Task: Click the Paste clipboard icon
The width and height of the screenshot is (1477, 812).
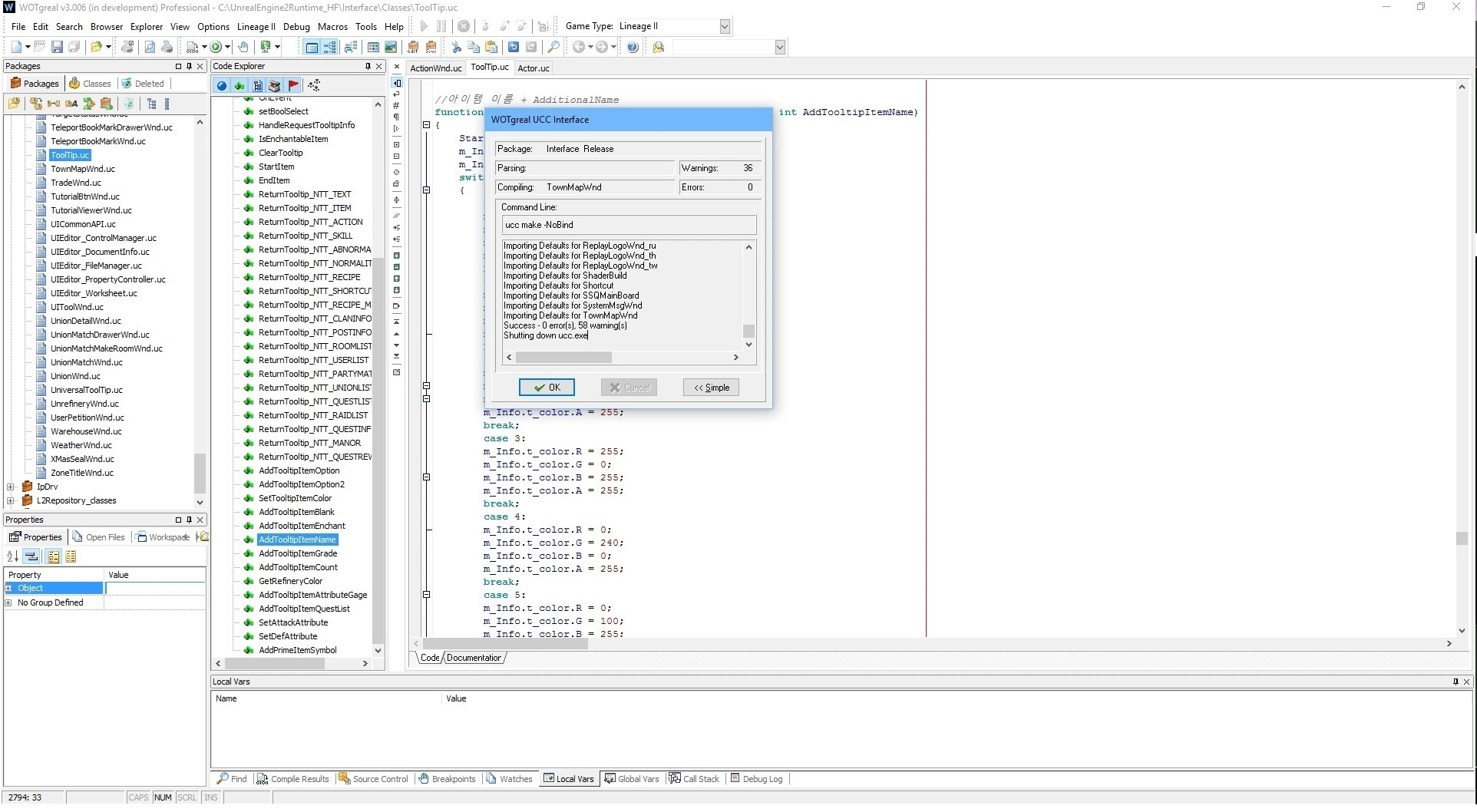Action: pos(491,48)
